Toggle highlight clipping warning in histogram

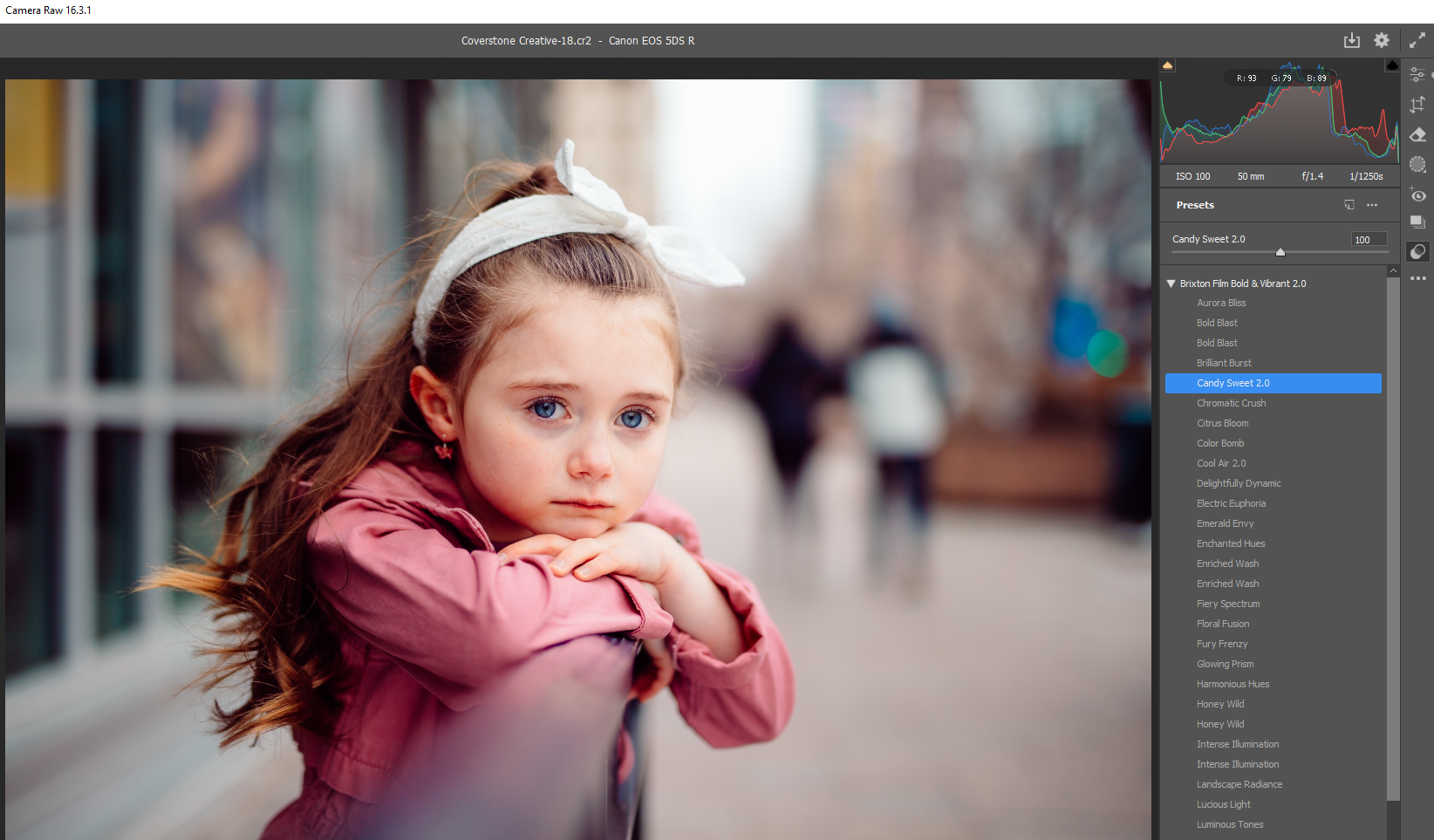point(1392,65)
